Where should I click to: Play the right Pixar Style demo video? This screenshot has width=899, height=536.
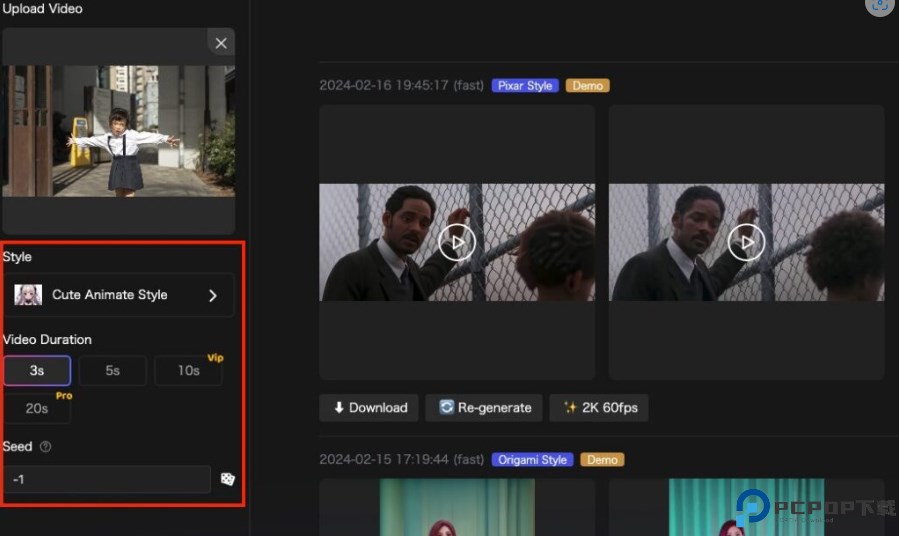(x=746, y=242)
